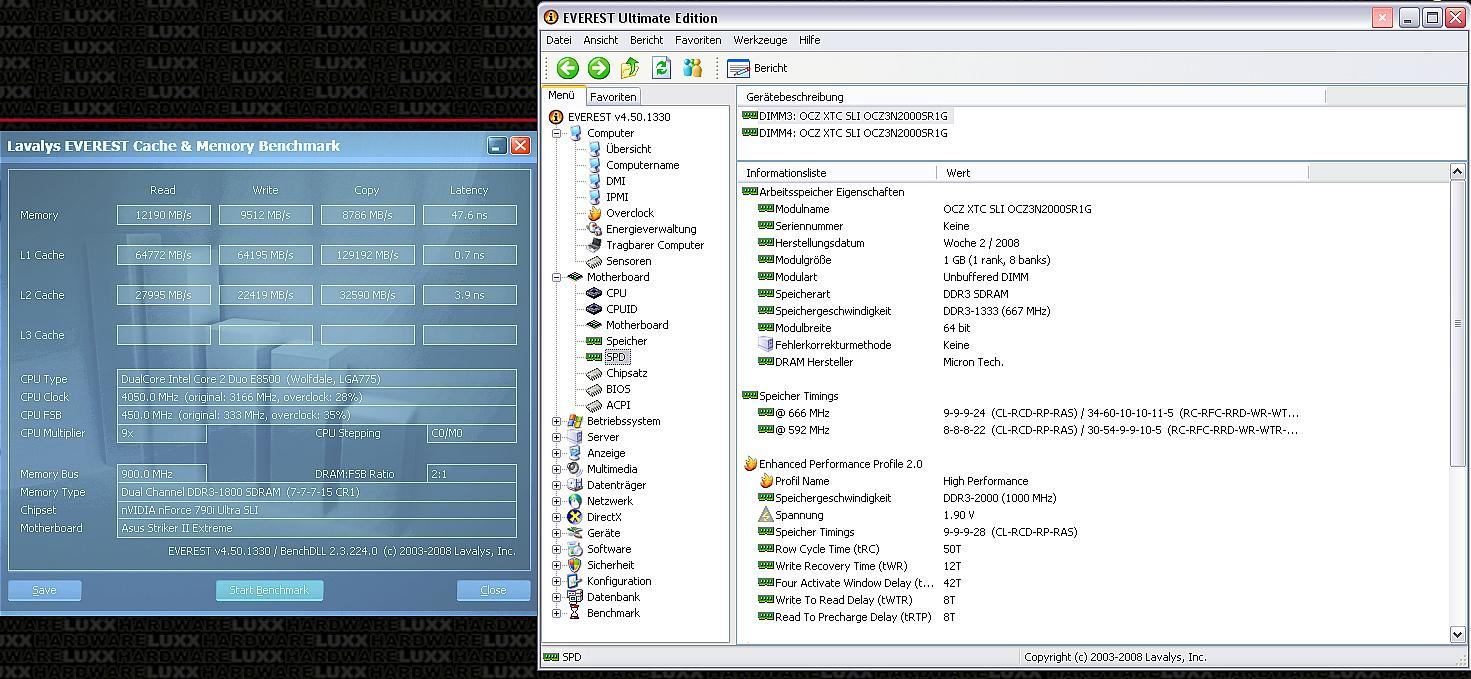Screen dimensions: 1471x679
Task: Select DIMM4: OCZ XTC SLI device row
Action: pos(845,133)
